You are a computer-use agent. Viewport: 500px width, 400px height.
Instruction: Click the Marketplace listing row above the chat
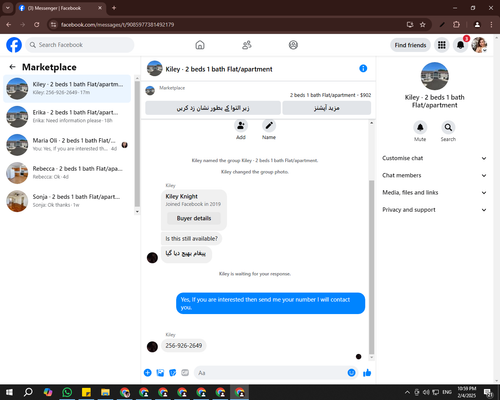tap(258, 91)
